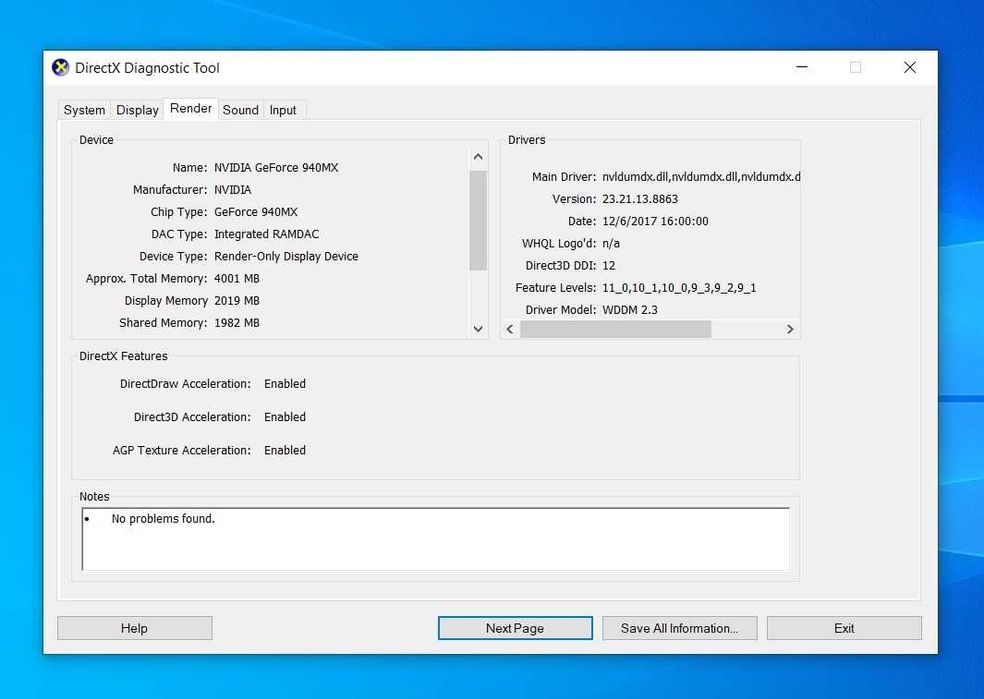Switch to the Sound tab

click(240, 110)
